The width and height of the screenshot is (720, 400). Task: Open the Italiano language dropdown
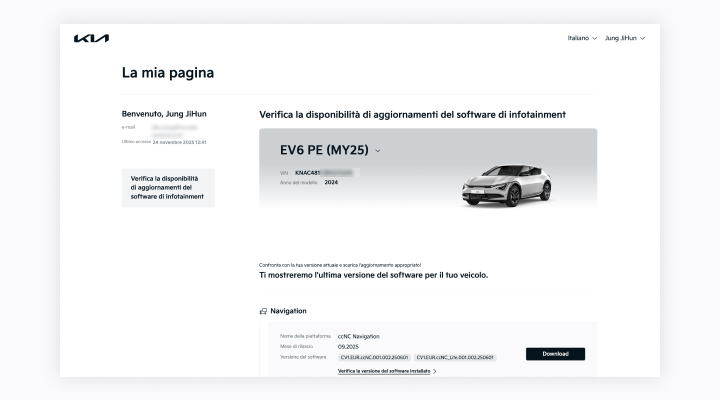[x=578, y=38]
